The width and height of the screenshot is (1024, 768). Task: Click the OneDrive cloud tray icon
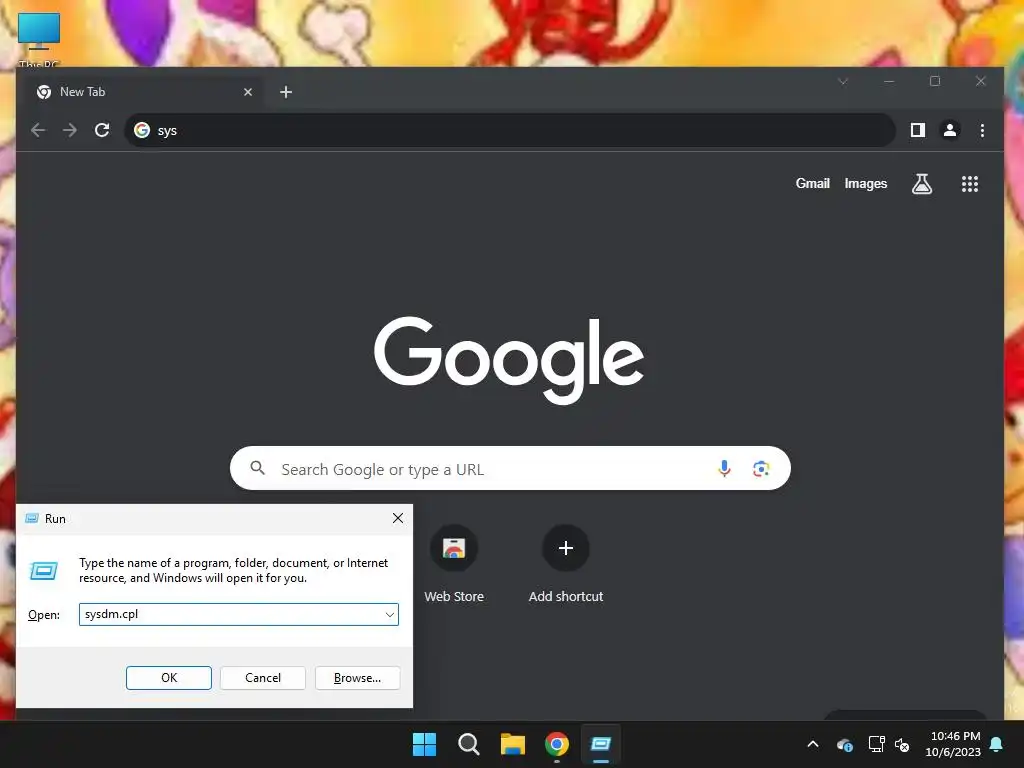pos(844,744)
